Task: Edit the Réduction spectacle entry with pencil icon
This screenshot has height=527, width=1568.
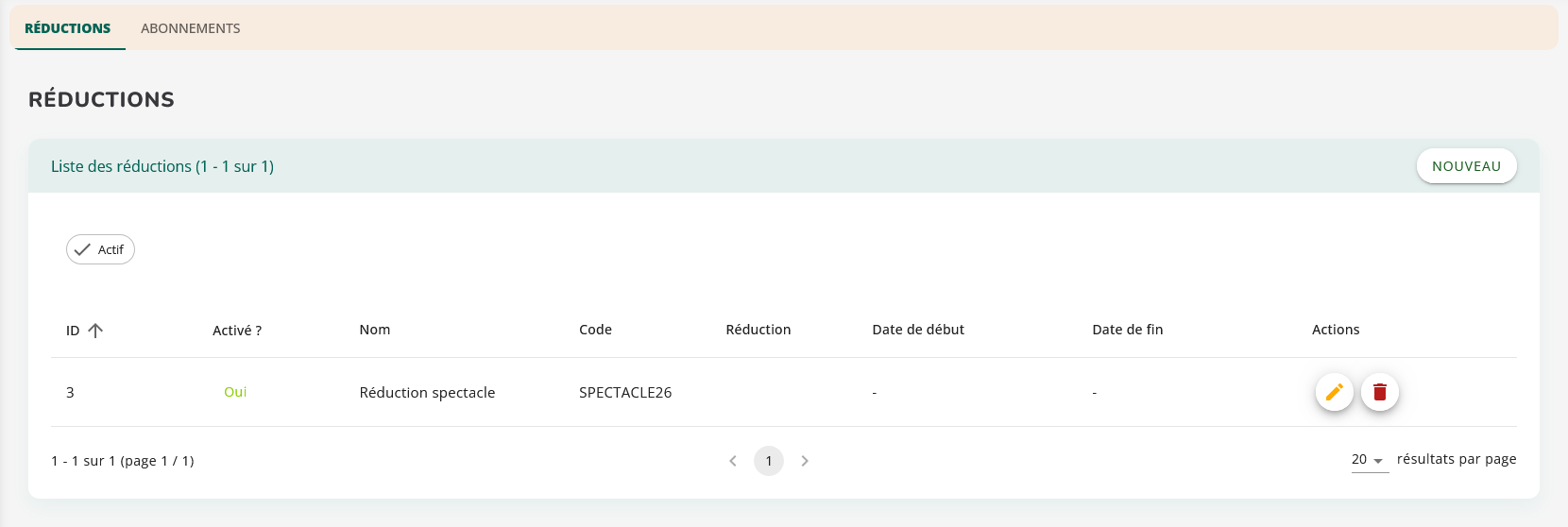Action: (x=1334, y=392)
